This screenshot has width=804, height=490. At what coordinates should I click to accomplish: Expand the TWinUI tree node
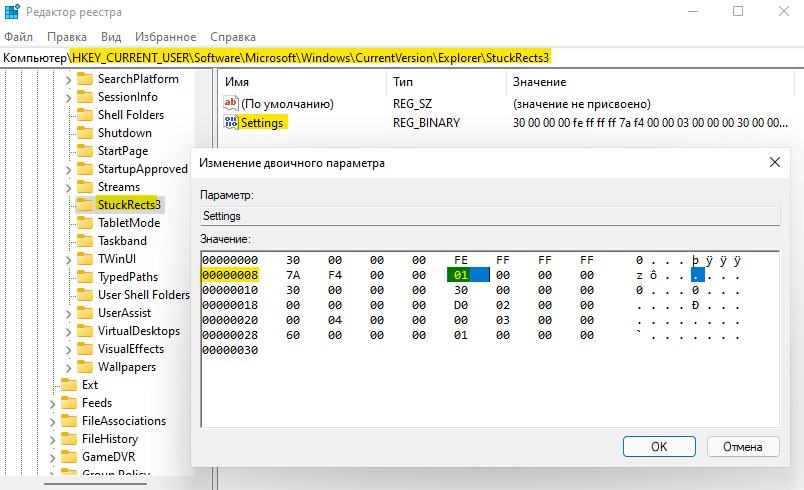(x=68, y=260)
